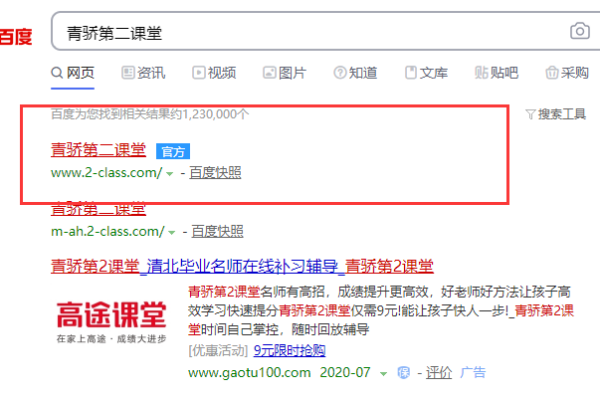This screenshot has height=398, width=600.
Task: Click the 知道 question-mark icon
Action: point(340,72)
